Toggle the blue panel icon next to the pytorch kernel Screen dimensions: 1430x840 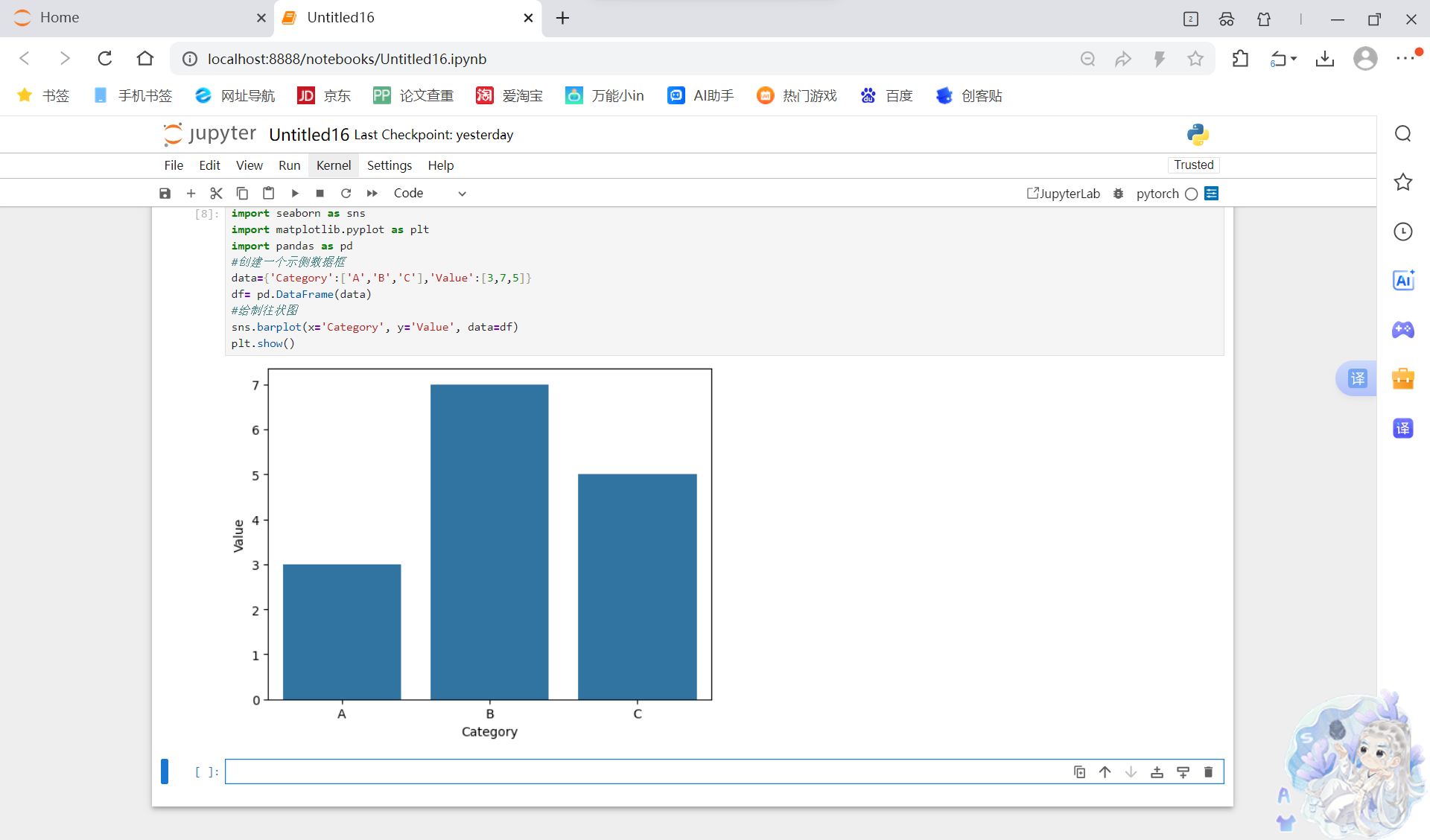1212,194
